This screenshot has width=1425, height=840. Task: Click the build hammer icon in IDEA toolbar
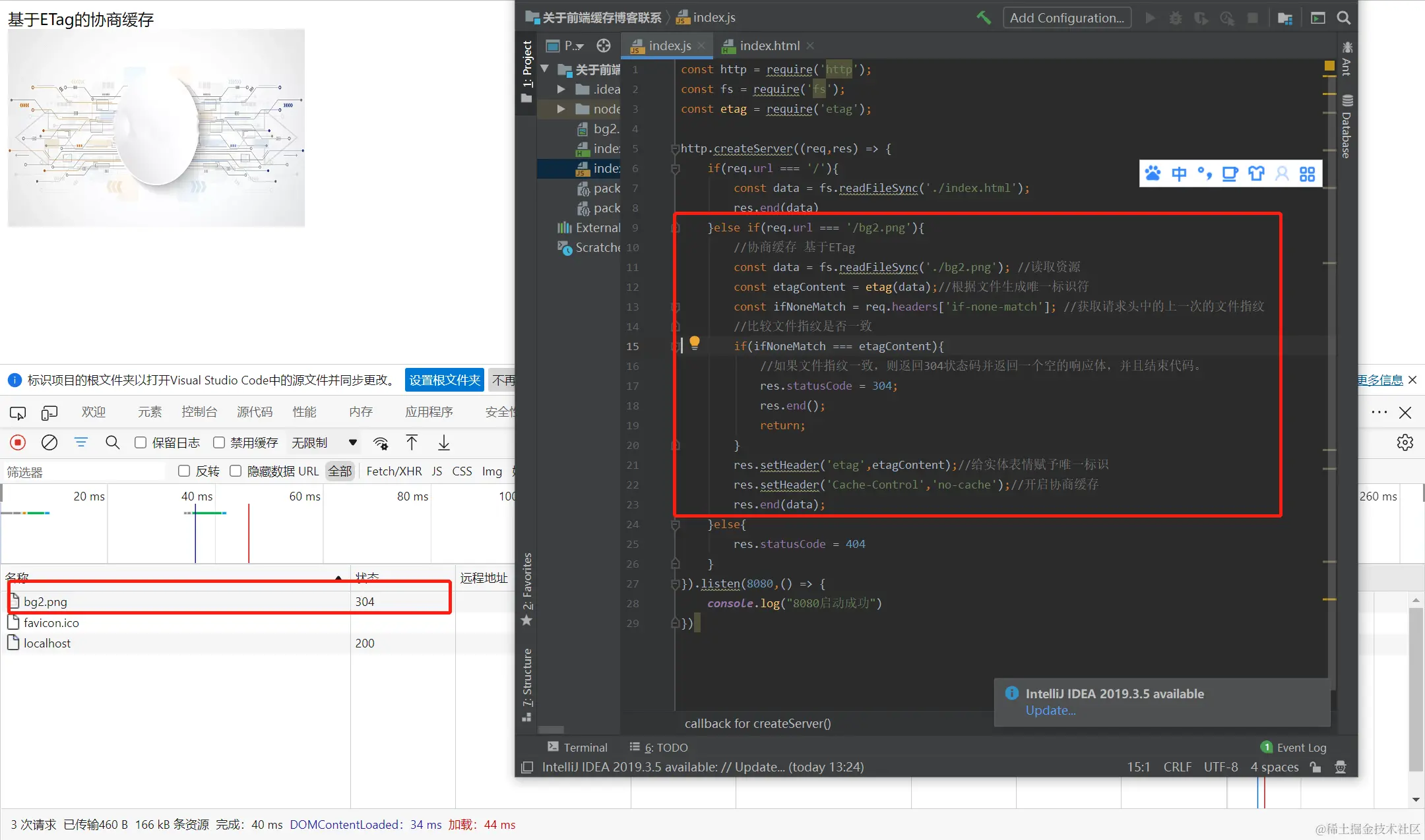[x=984, y=18]
